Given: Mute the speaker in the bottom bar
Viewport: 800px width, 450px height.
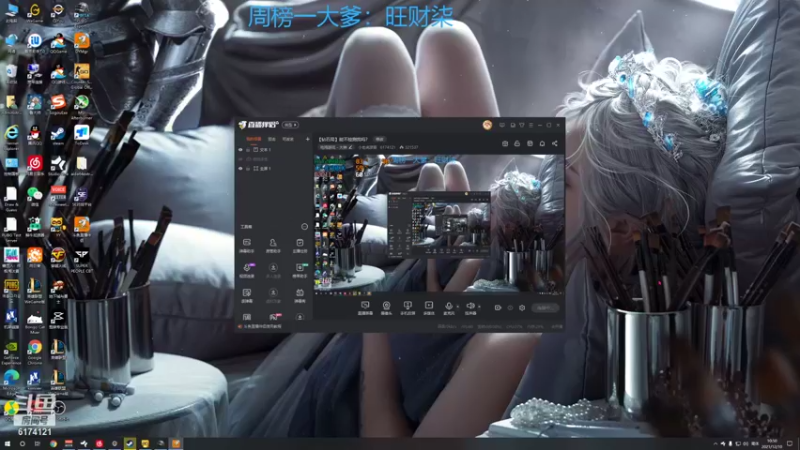Looking at the screenshot, I should (470, 307).
